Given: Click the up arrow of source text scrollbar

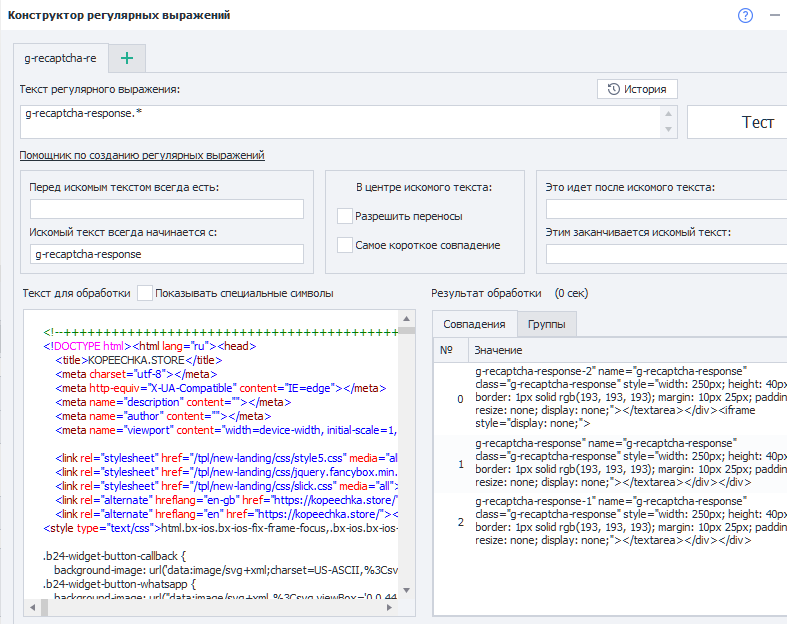Looking at the screenshot, I should tap(407, 318).
